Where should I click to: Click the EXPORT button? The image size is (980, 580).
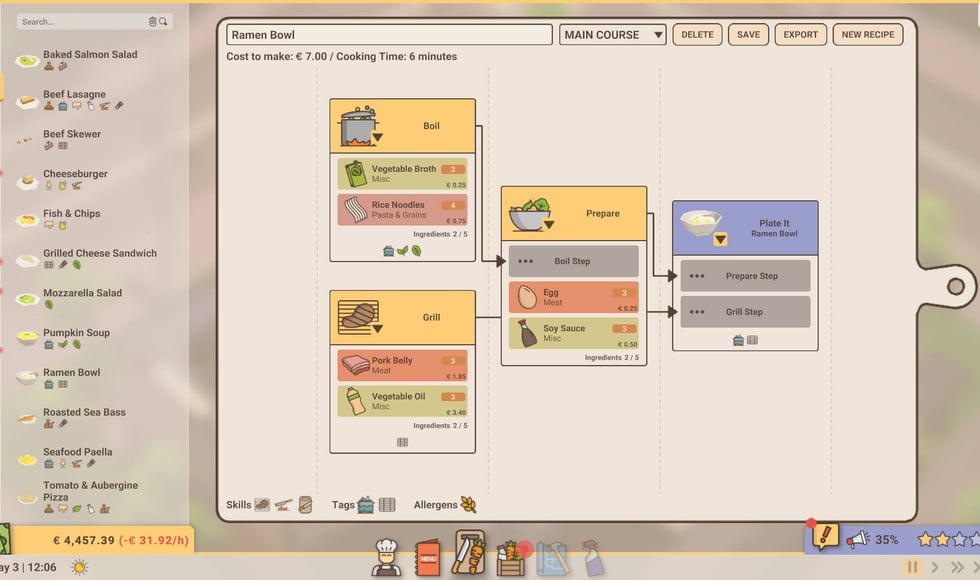[801, 35]
